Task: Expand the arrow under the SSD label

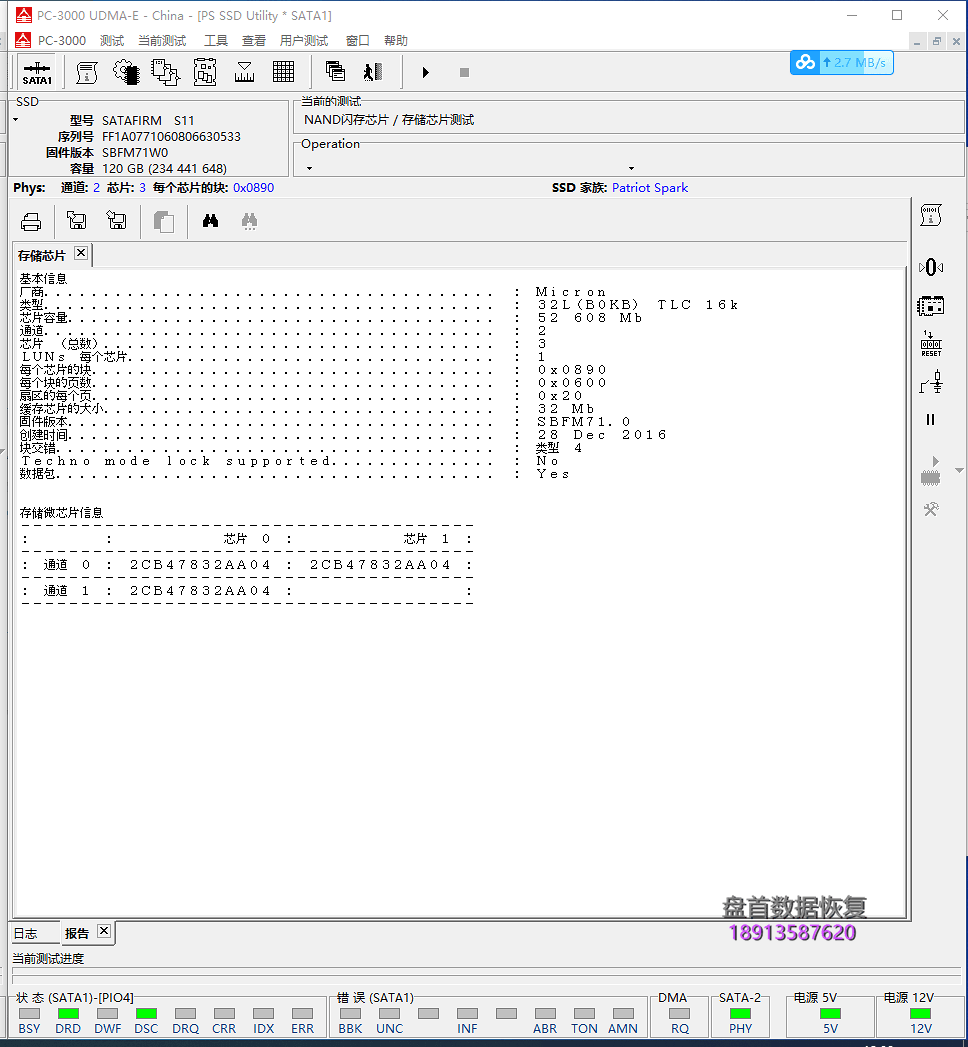Action: [15, 120]
